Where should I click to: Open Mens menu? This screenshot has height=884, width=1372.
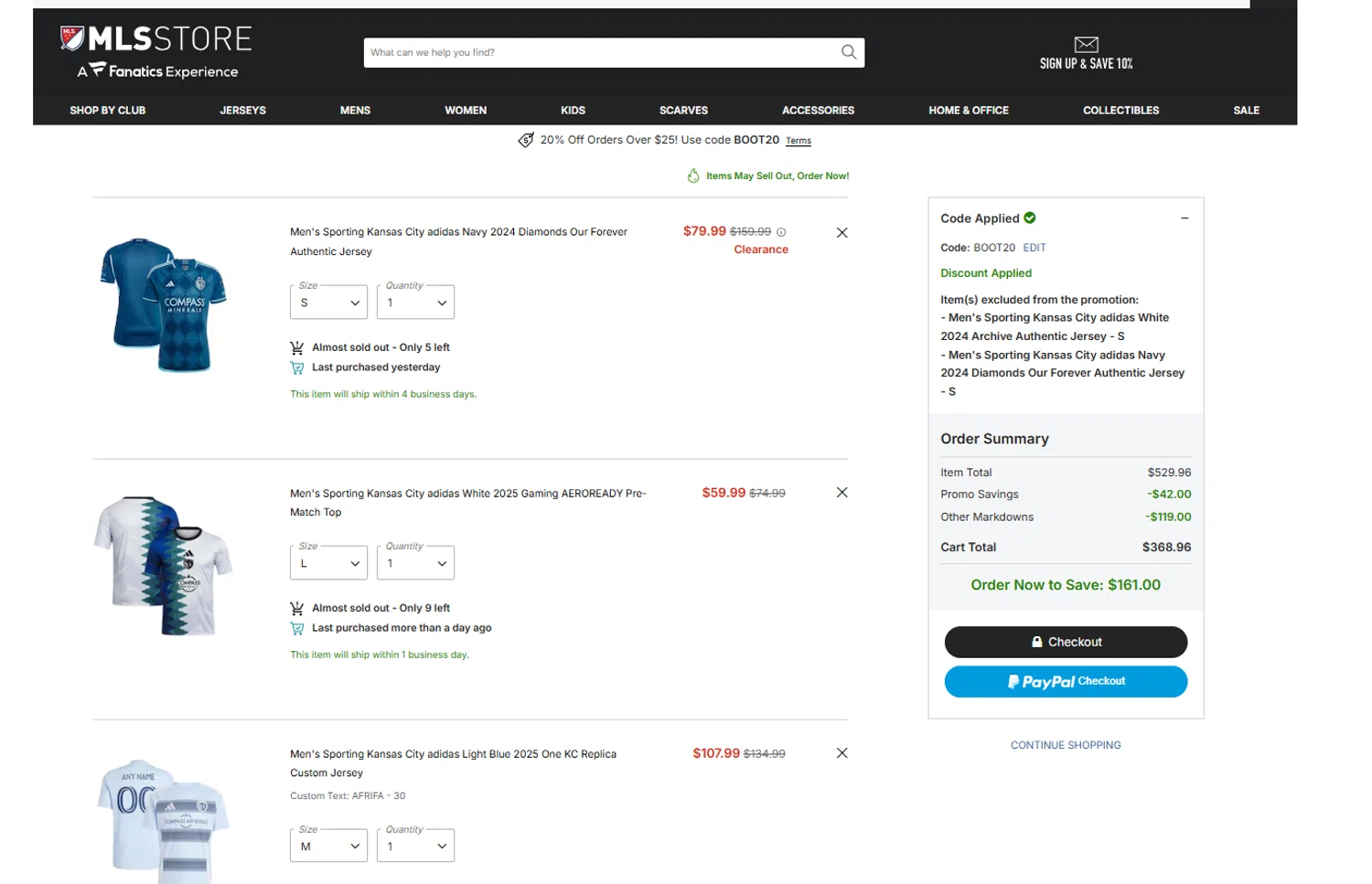click(x=355, y=111)
